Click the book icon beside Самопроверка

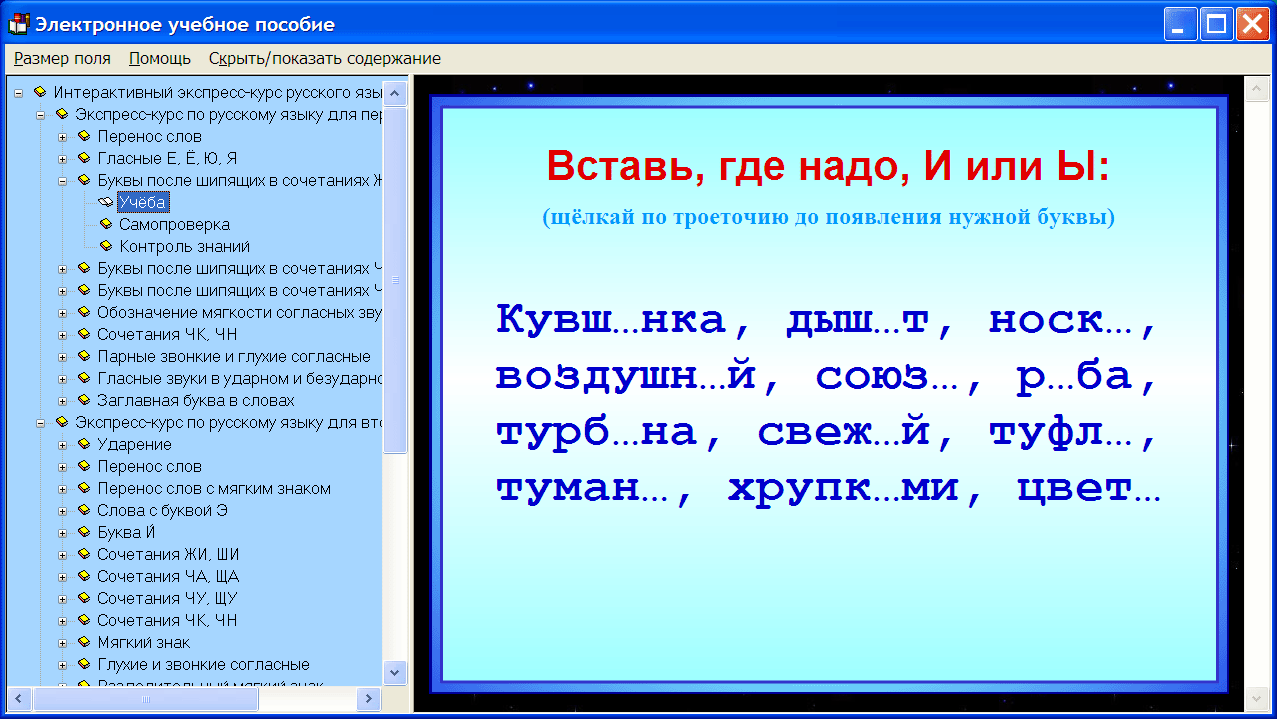click(x=104, y=224)
